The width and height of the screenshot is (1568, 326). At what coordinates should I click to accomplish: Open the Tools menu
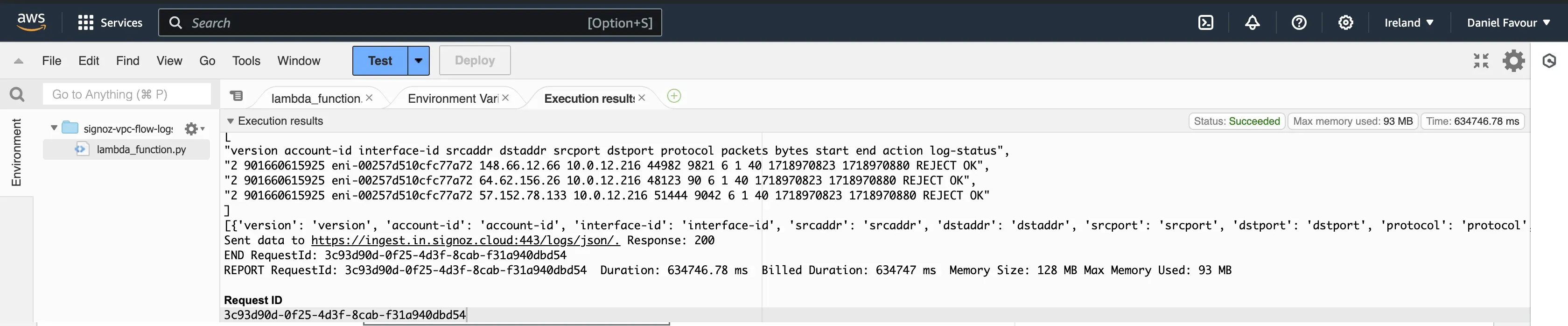coord(246,60)
